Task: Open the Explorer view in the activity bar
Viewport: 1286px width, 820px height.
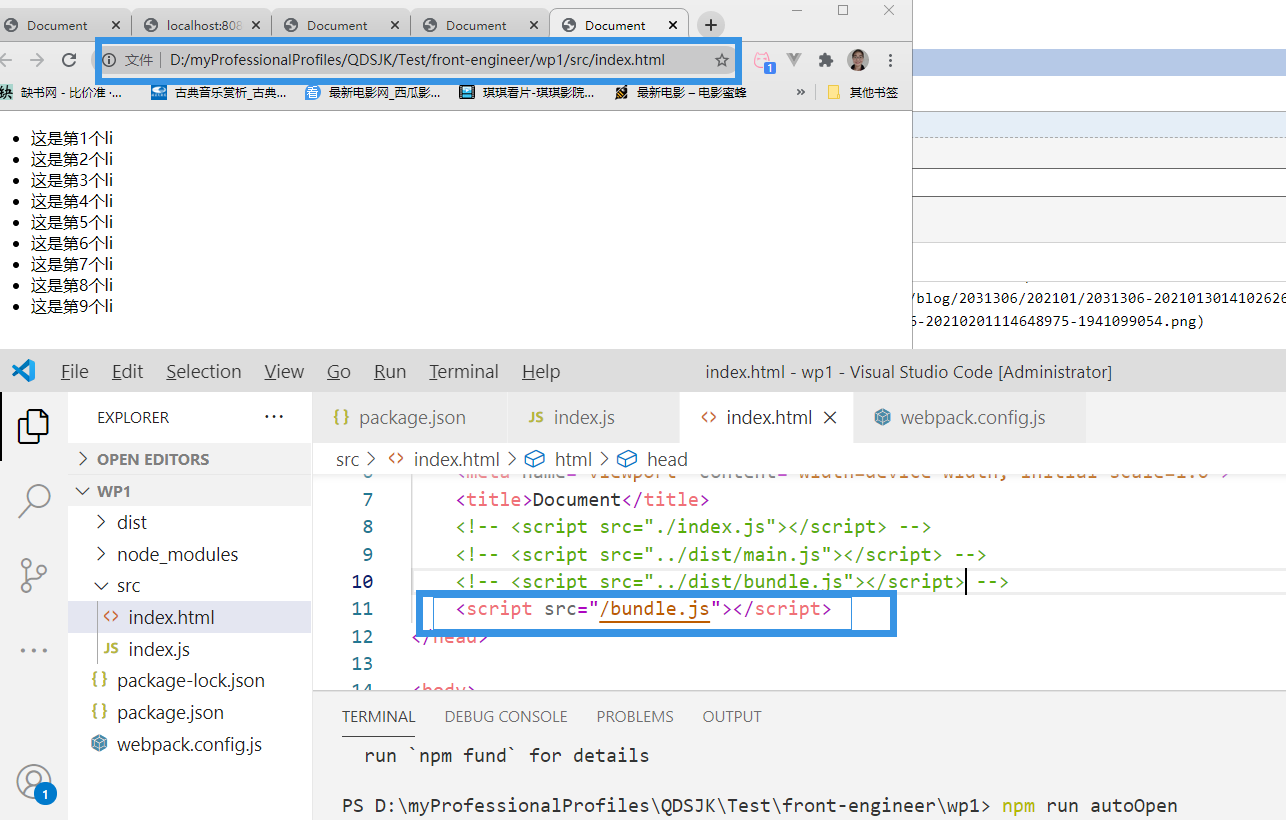Action: click(33, 426)
